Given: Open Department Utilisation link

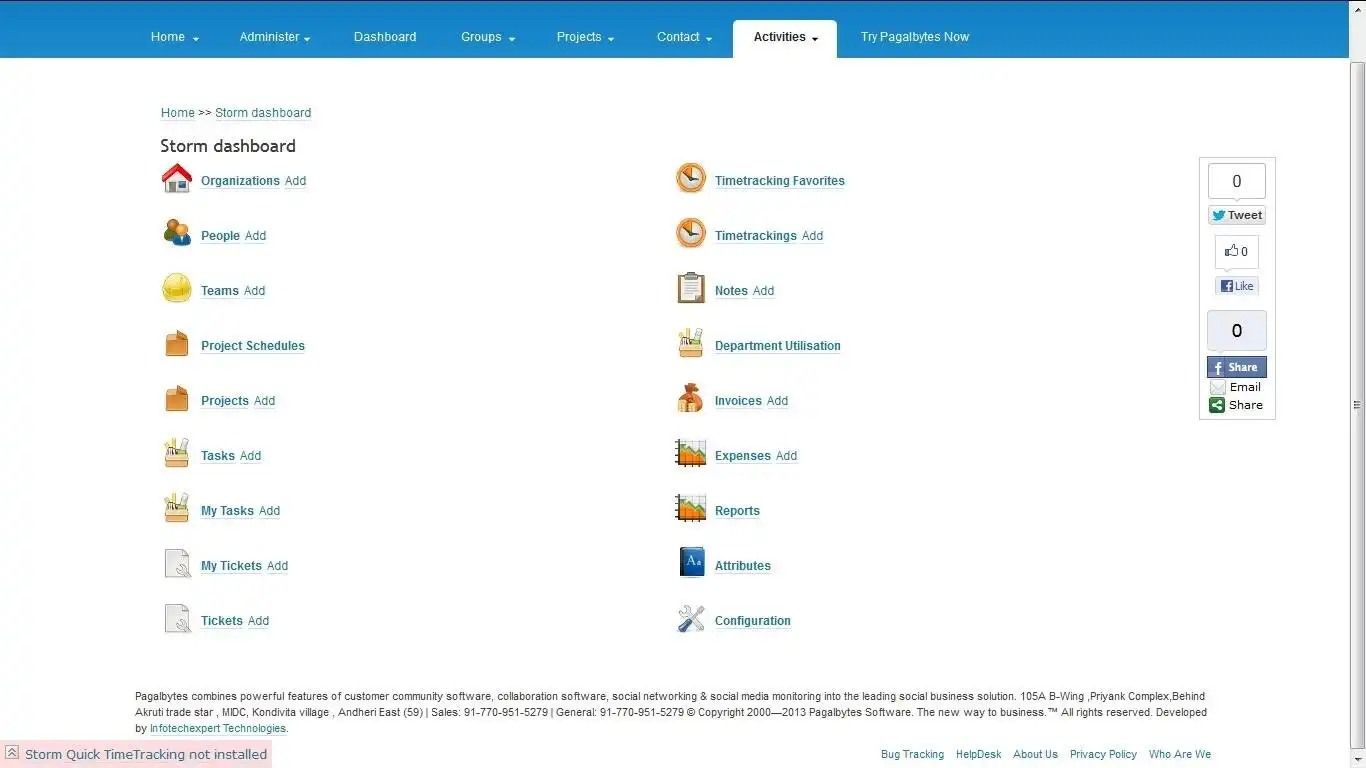Looking at the screenshot, I should click(x=778, y=346).
